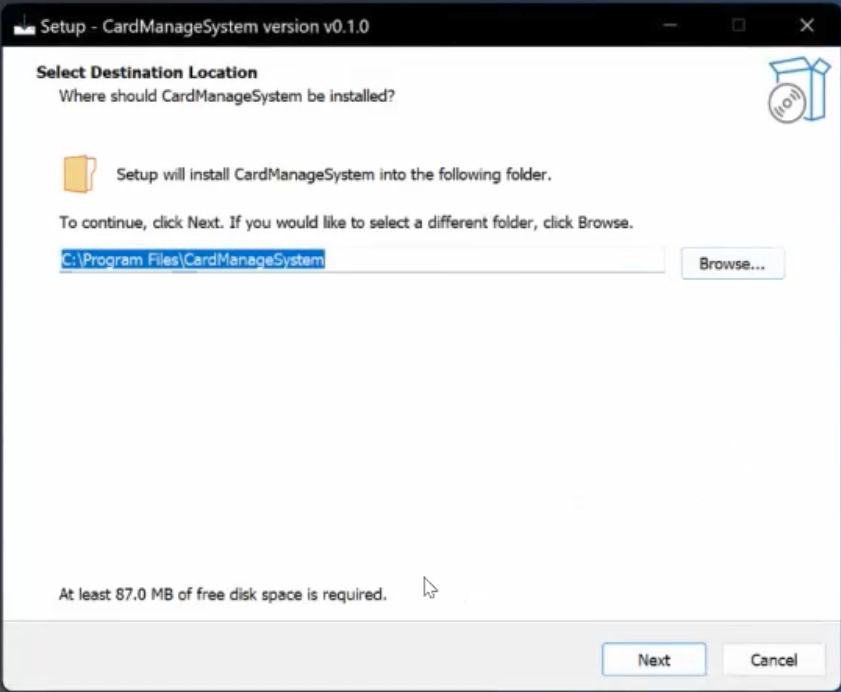This screenshot has width=841, height=692.
Task: Click the box-and-disc installer icon
Action: 799,89
